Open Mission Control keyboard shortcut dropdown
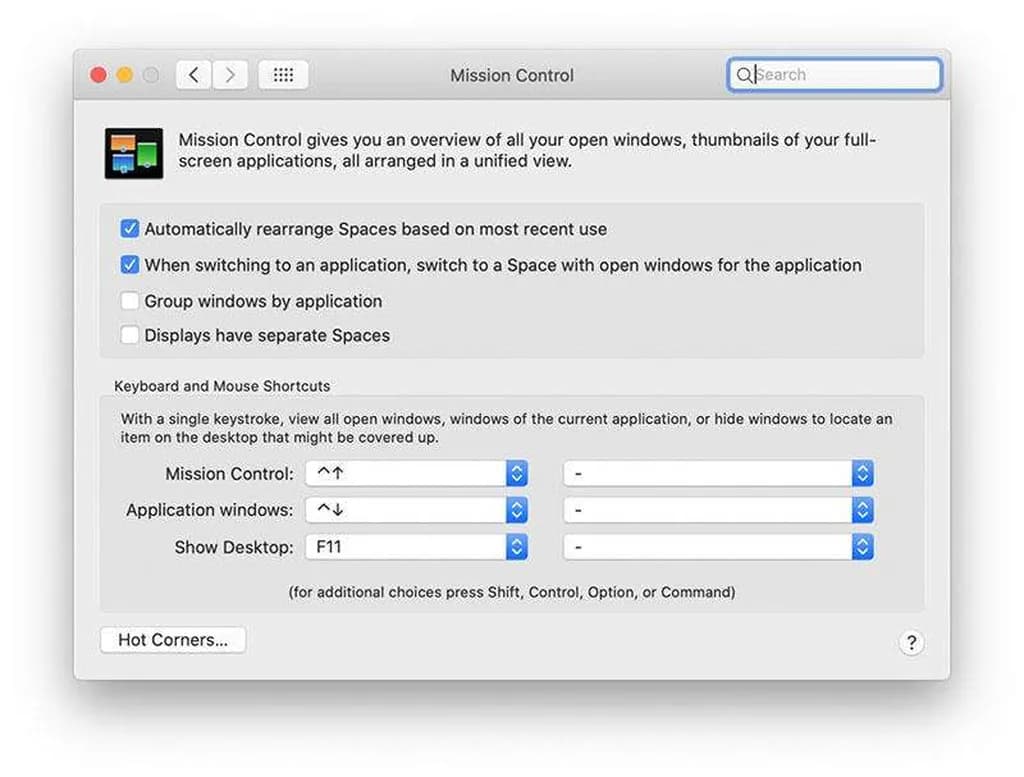This screenshot has width=1024, height=777. pyautogui.click(x=417, y=473)
